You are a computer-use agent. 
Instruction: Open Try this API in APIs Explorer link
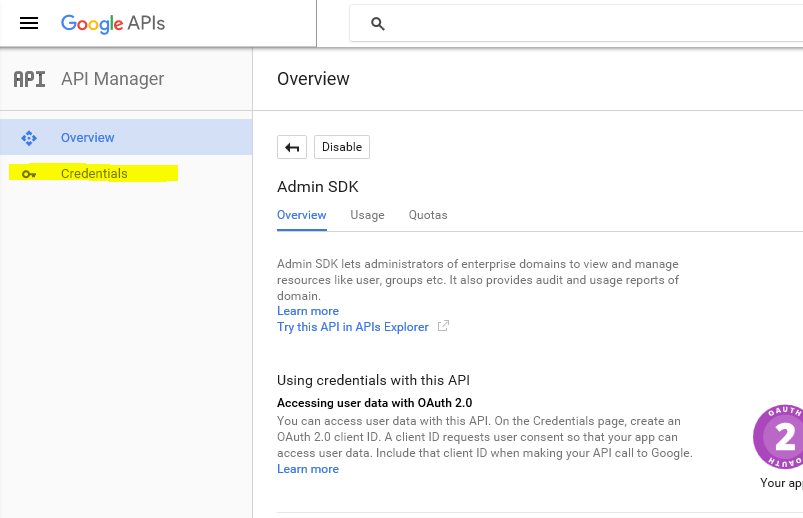click(x=353, y=327)
